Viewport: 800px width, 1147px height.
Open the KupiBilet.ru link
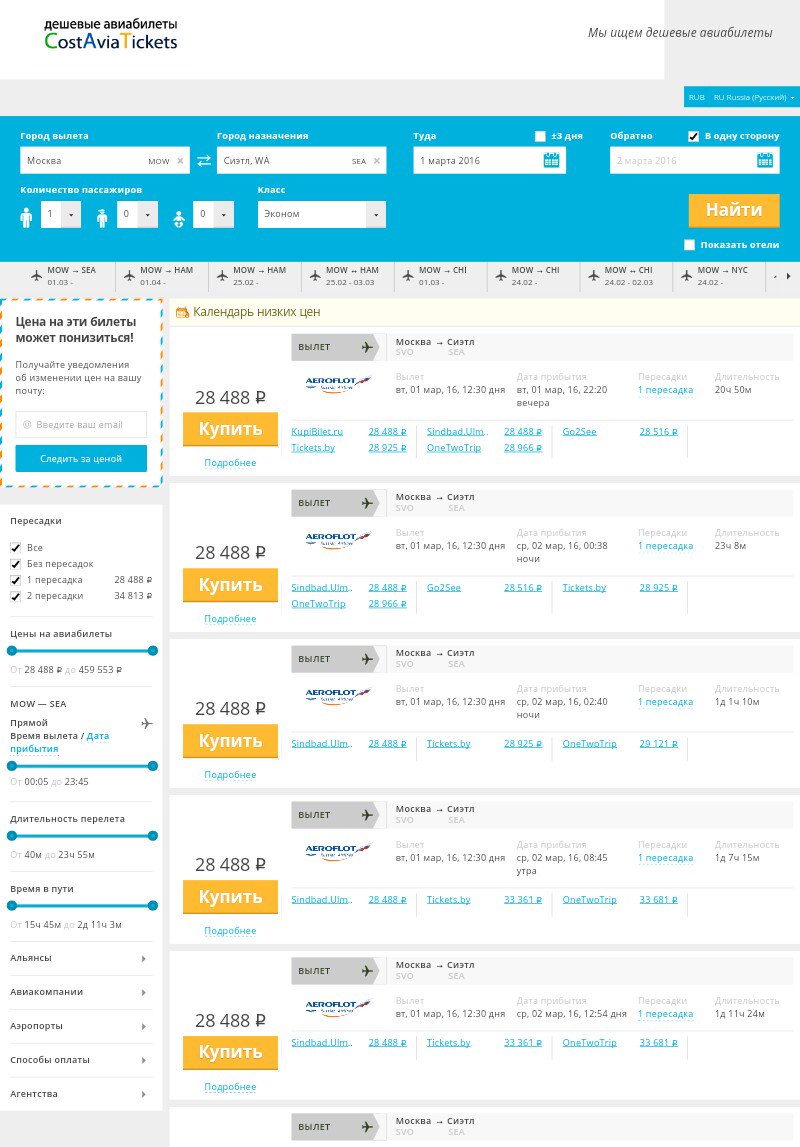pyautogui.click(x=317, y=432)
